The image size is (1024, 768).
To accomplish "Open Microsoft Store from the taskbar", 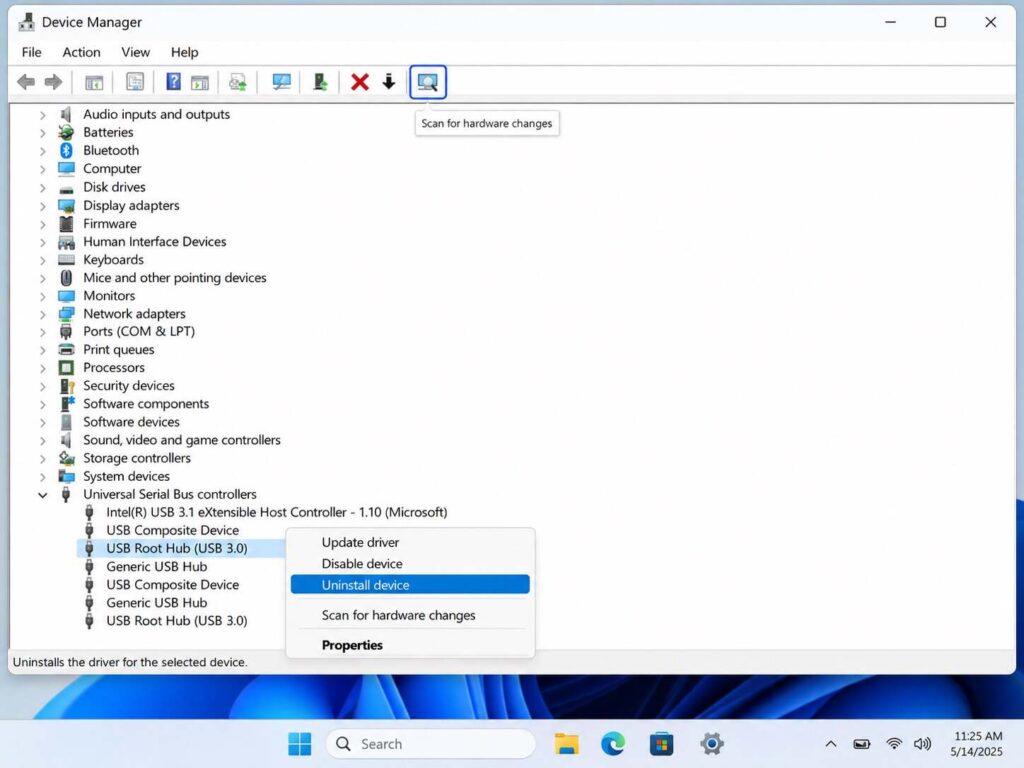I will (662, 744).
